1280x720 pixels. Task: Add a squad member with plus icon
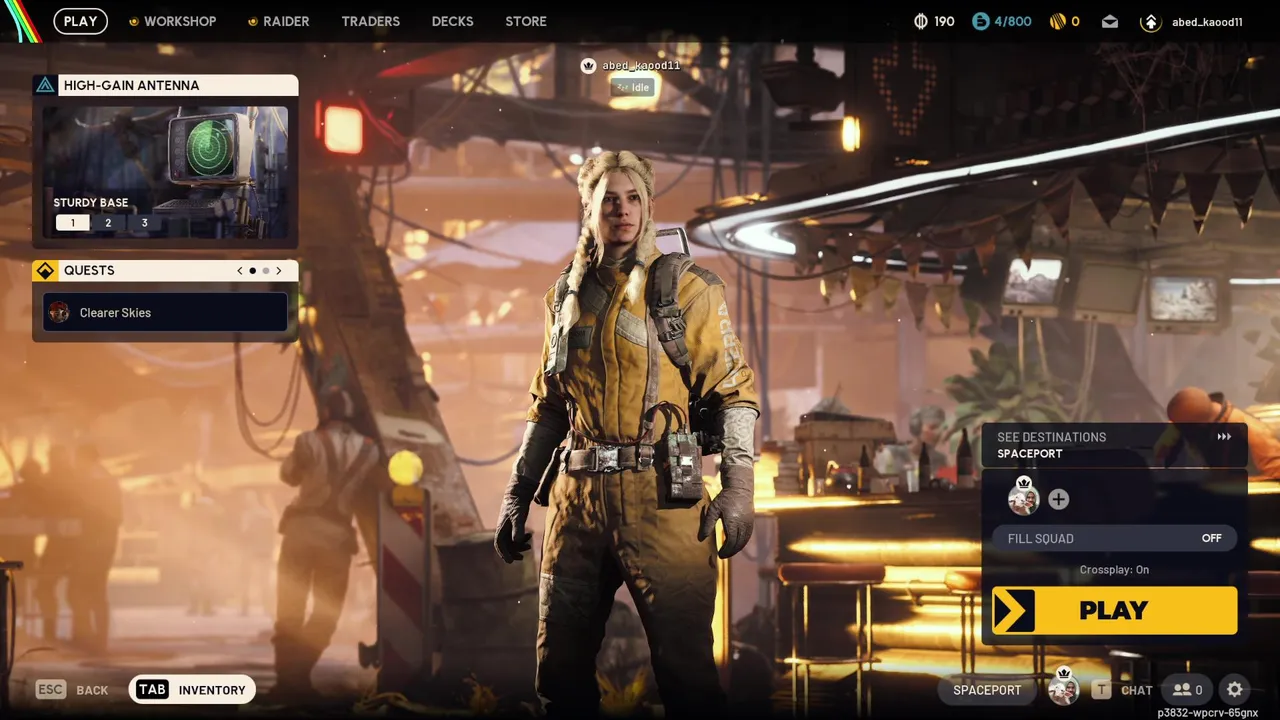pos(1059,499)
